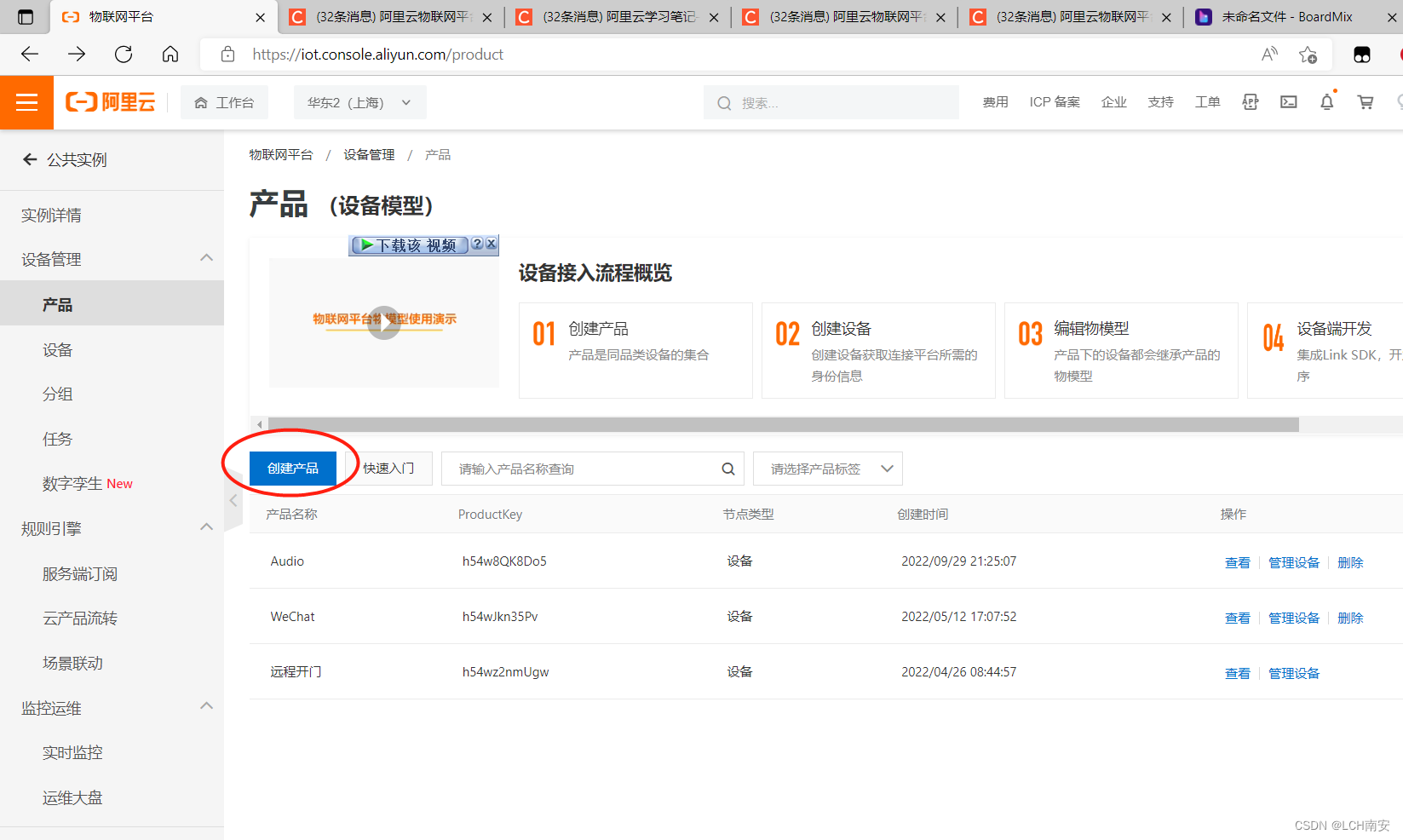
Task: Click the horizontal scrollbar under flow overview
Action: click(x=783, y=424)
